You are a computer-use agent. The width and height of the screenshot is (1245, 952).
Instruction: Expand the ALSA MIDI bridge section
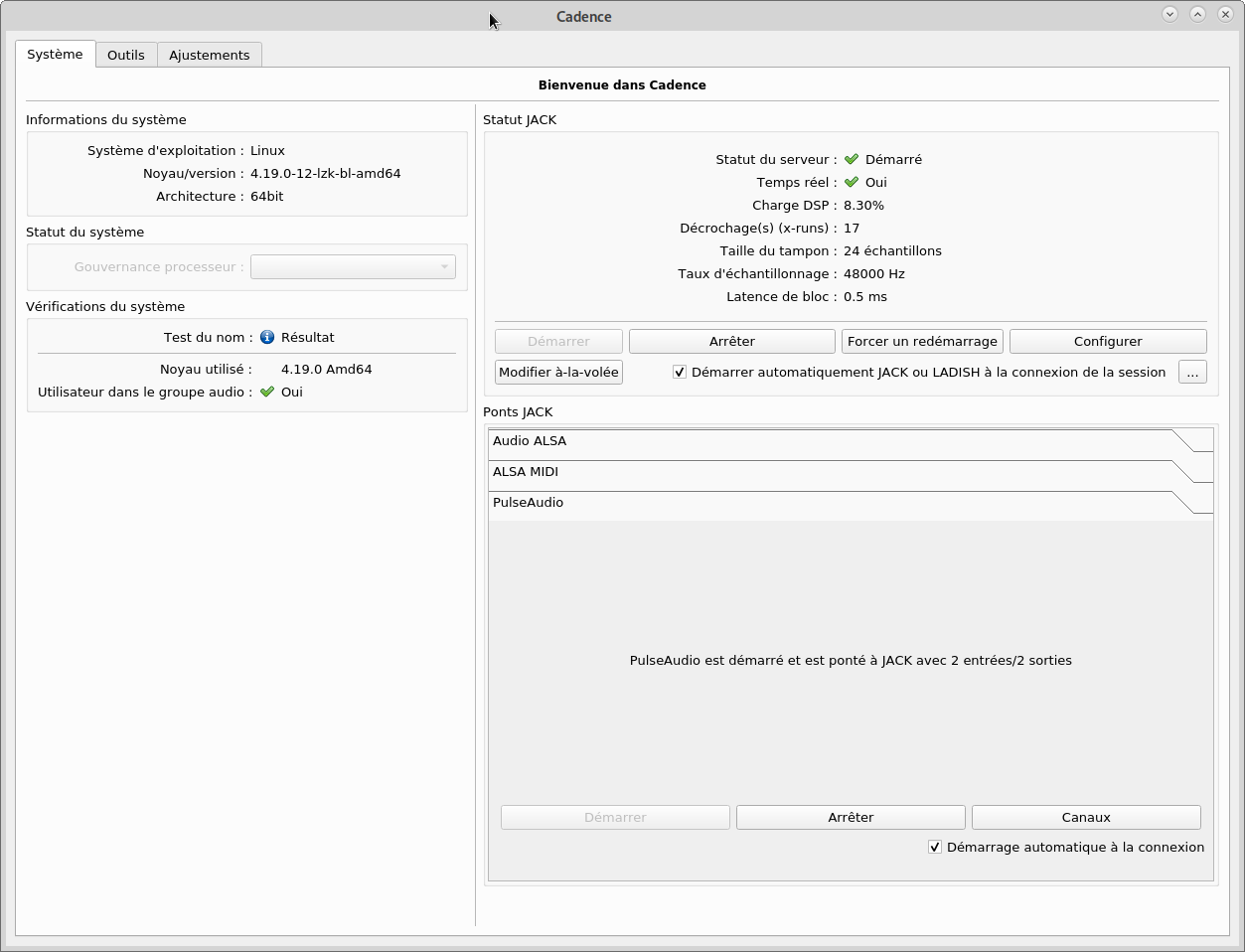(851, 472)
